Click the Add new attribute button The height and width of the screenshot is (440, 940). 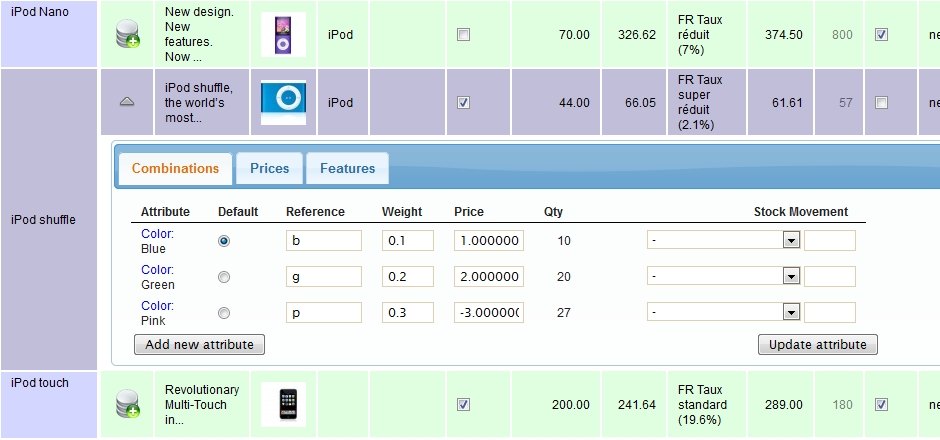[x=199, y=345]
